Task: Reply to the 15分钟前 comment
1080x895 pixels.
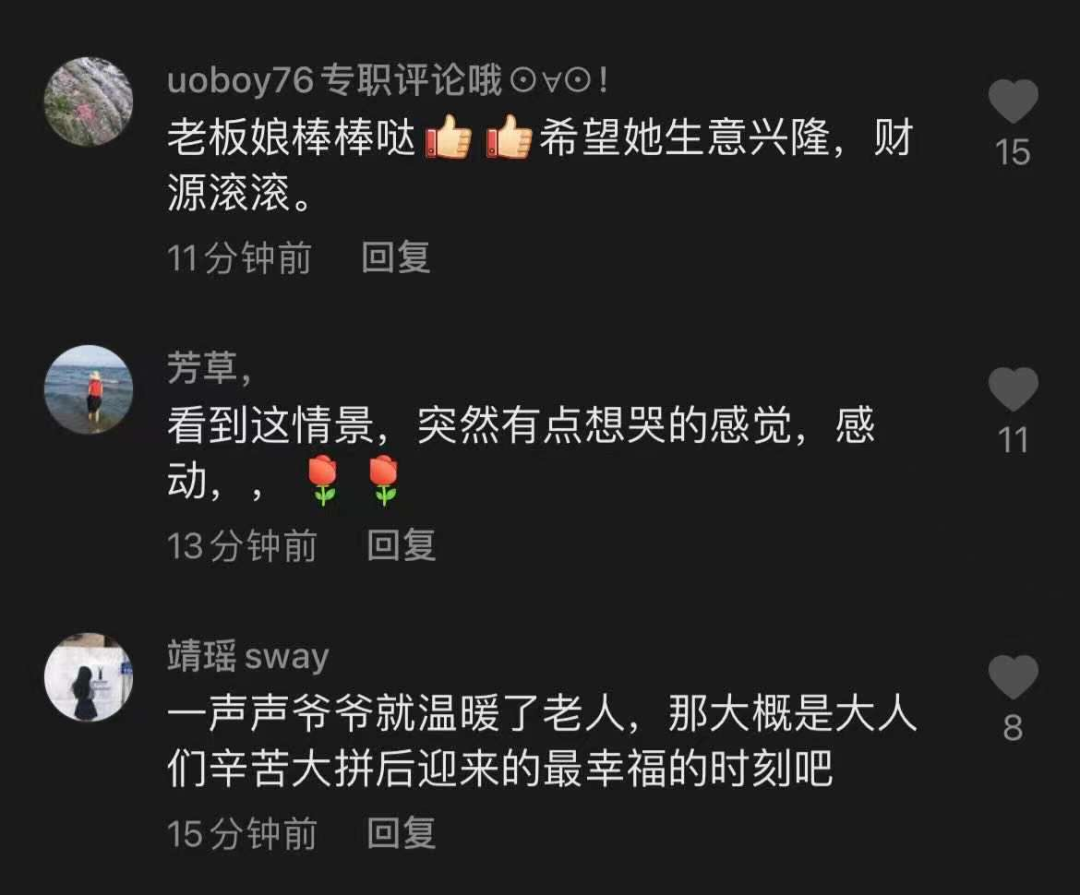Action: point(401,833)
